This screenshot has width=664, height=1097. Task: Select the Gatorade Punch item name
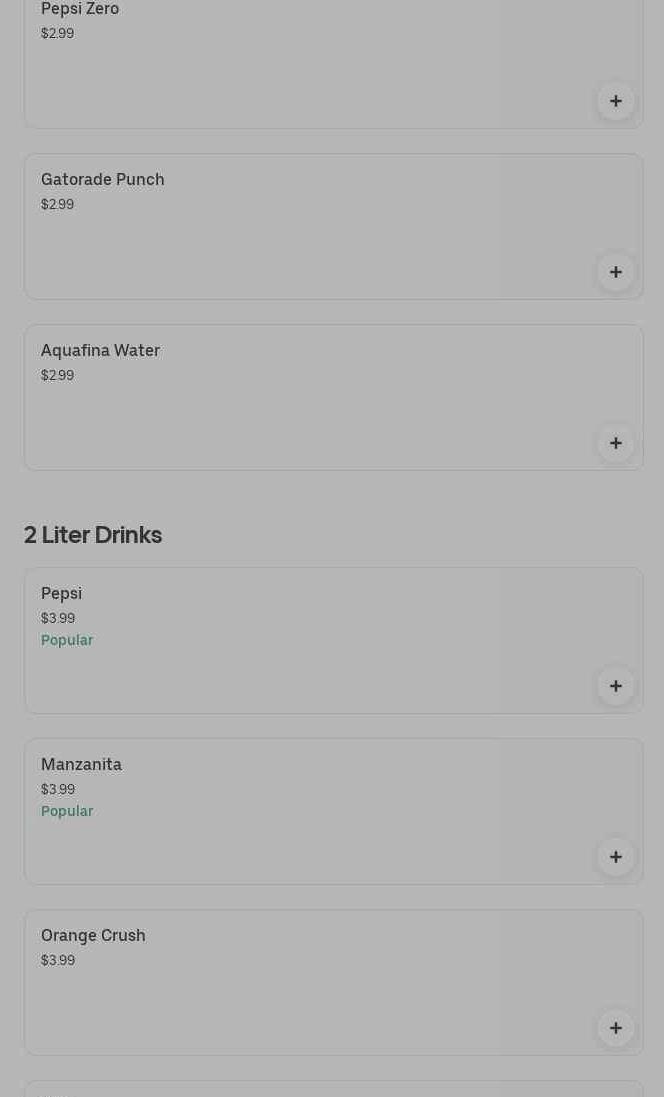click(x=102, y=179)
